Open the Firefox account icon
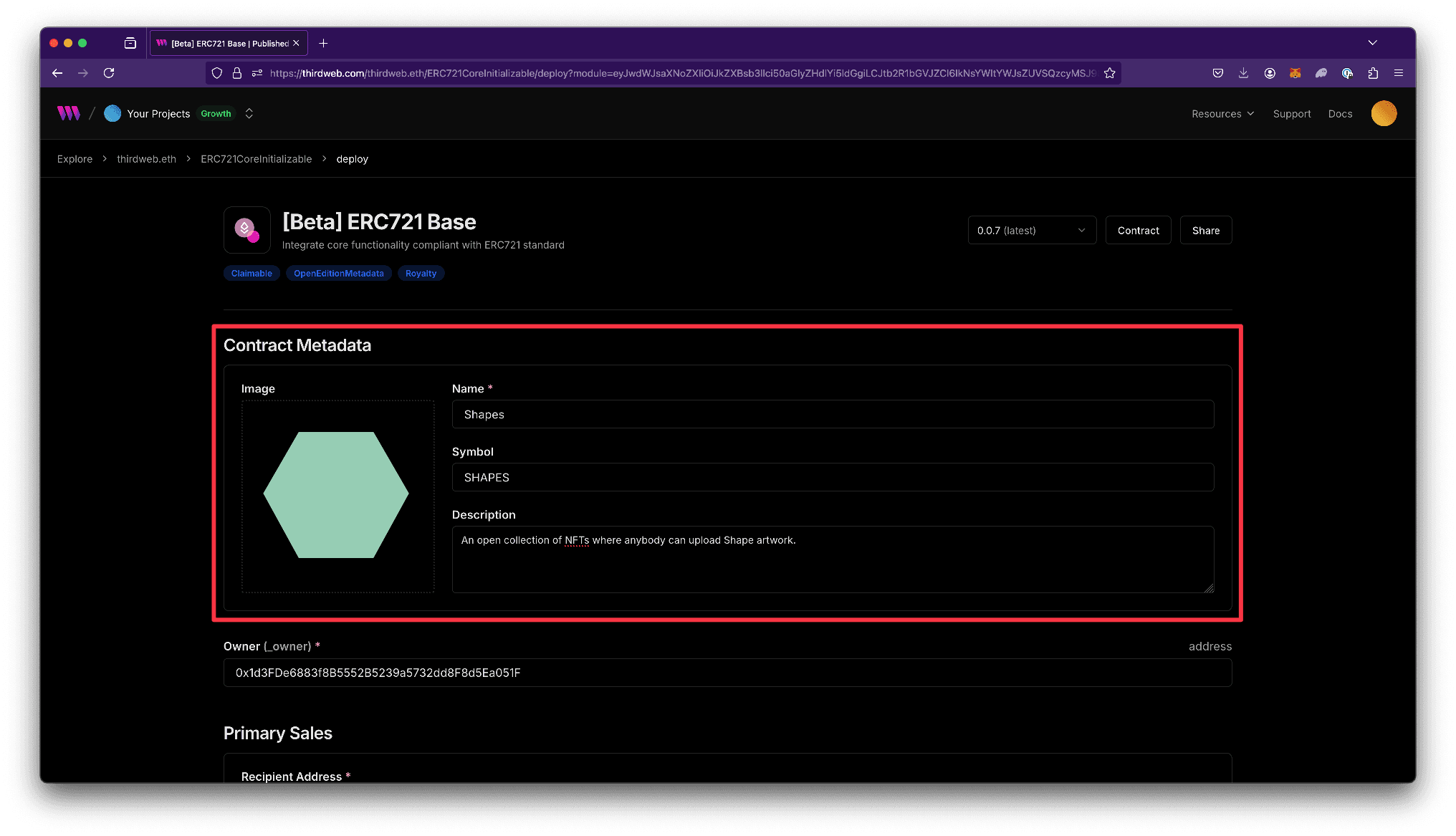The height and width of the screenshot is (836, 1456). click(1270, 72)
